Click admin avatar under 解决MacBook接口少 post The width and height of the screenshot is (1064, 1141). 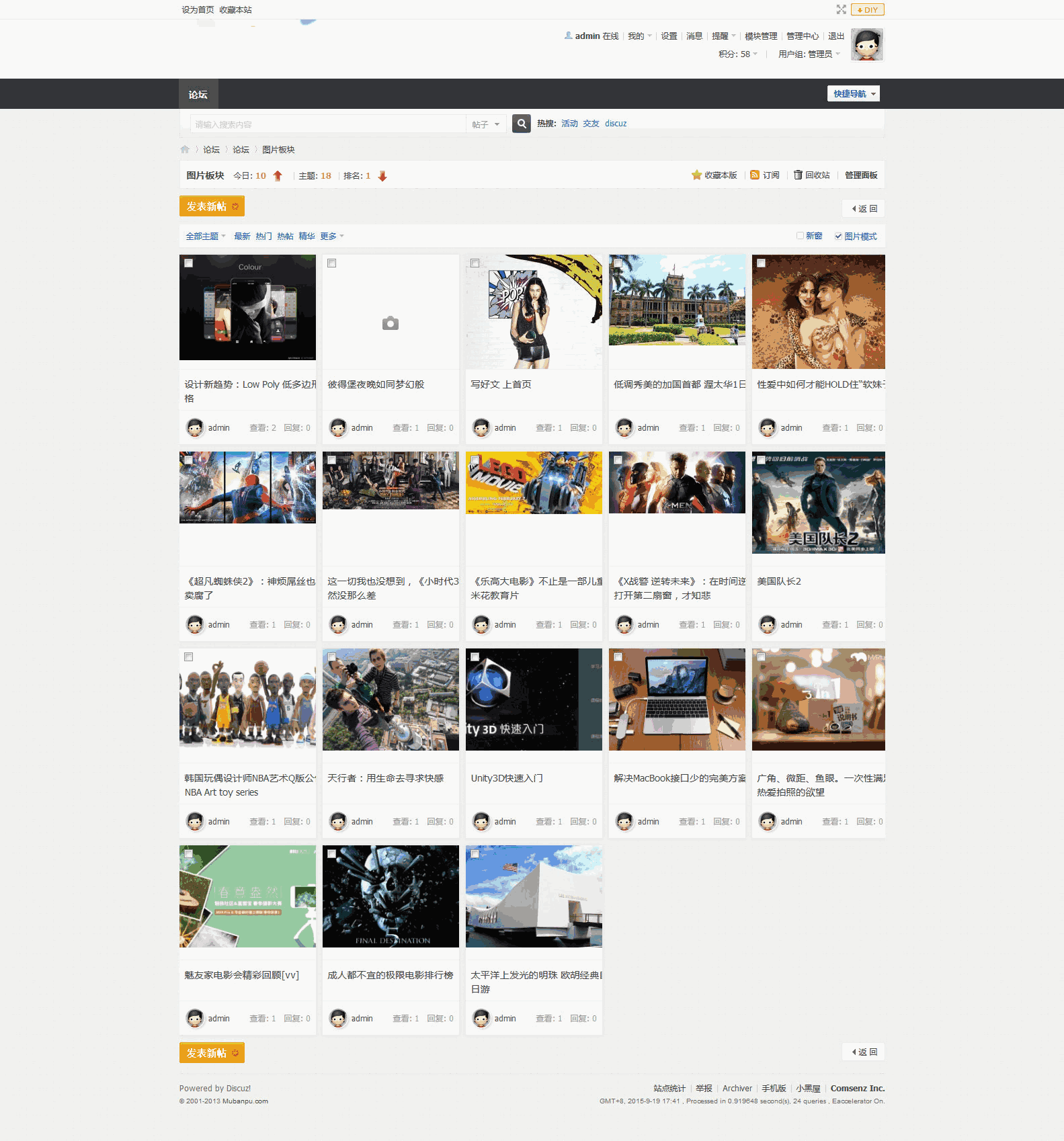(x=624, y=821)
